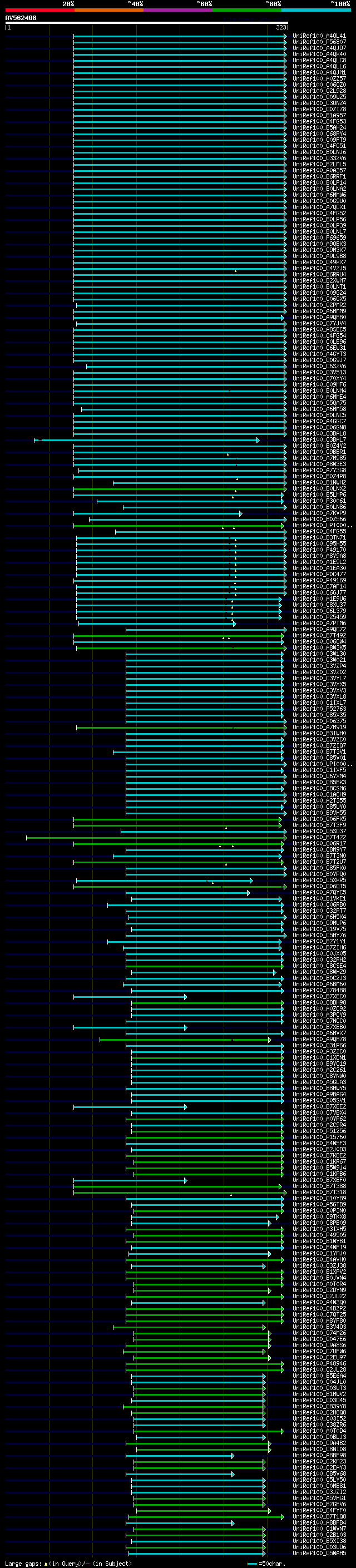This screenshot has height=1568, width=356.
Task: Click the white query sequence bar
Action: coord(147,22)
